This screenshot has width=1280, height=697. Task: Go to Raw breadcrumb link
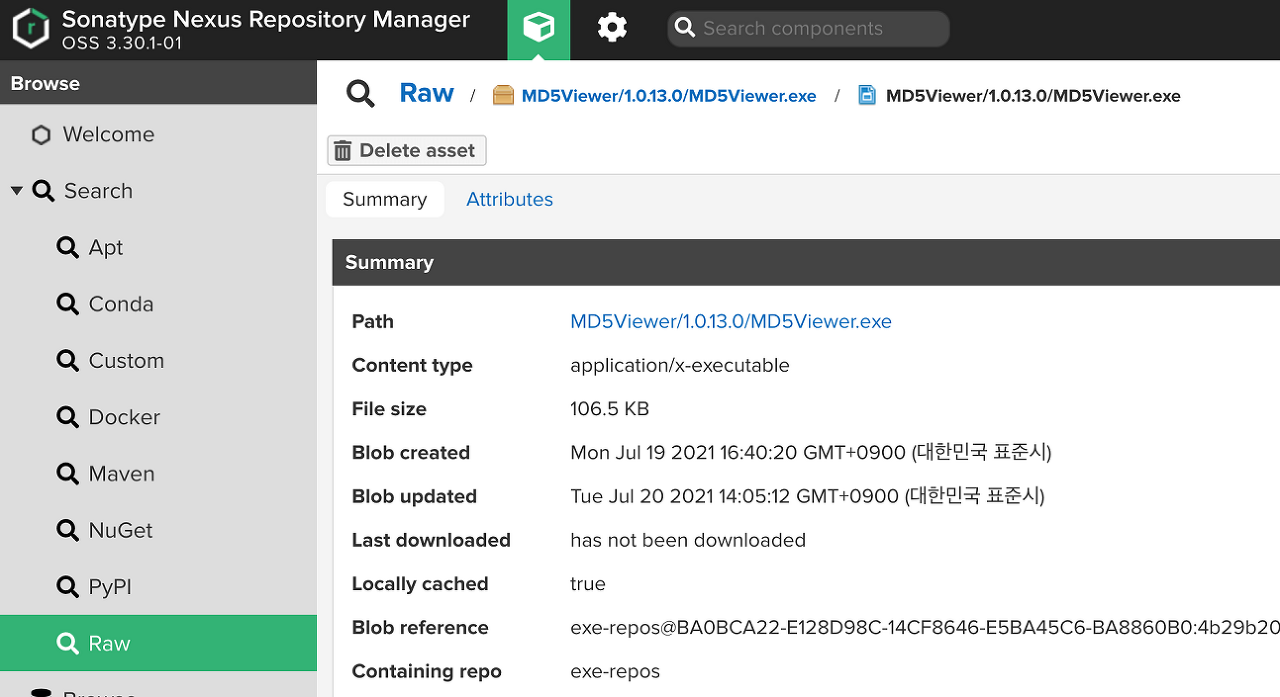tap(426, 93)
